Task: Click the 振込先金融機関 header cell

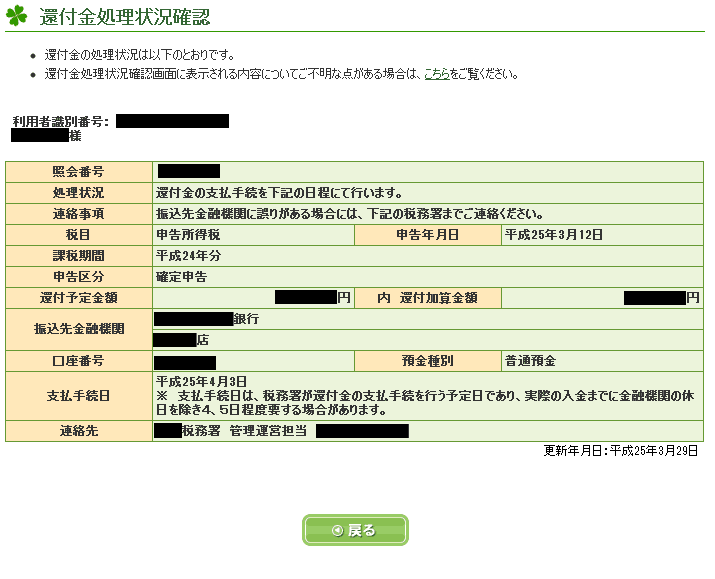Action: (x=79, y=329)
